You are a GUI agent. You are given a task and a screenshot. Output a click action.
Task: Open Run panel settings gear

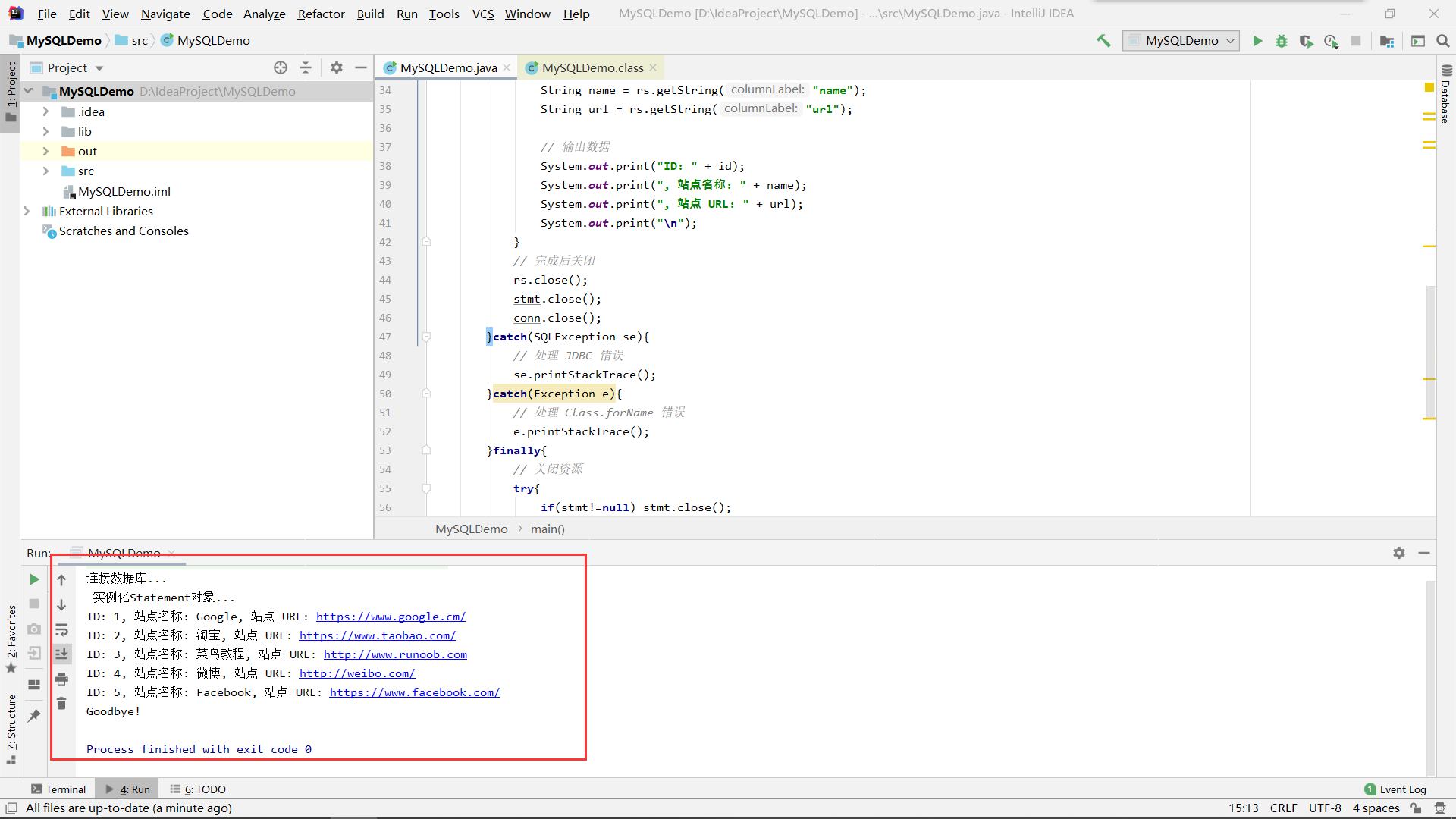[x=1398, y=553]
